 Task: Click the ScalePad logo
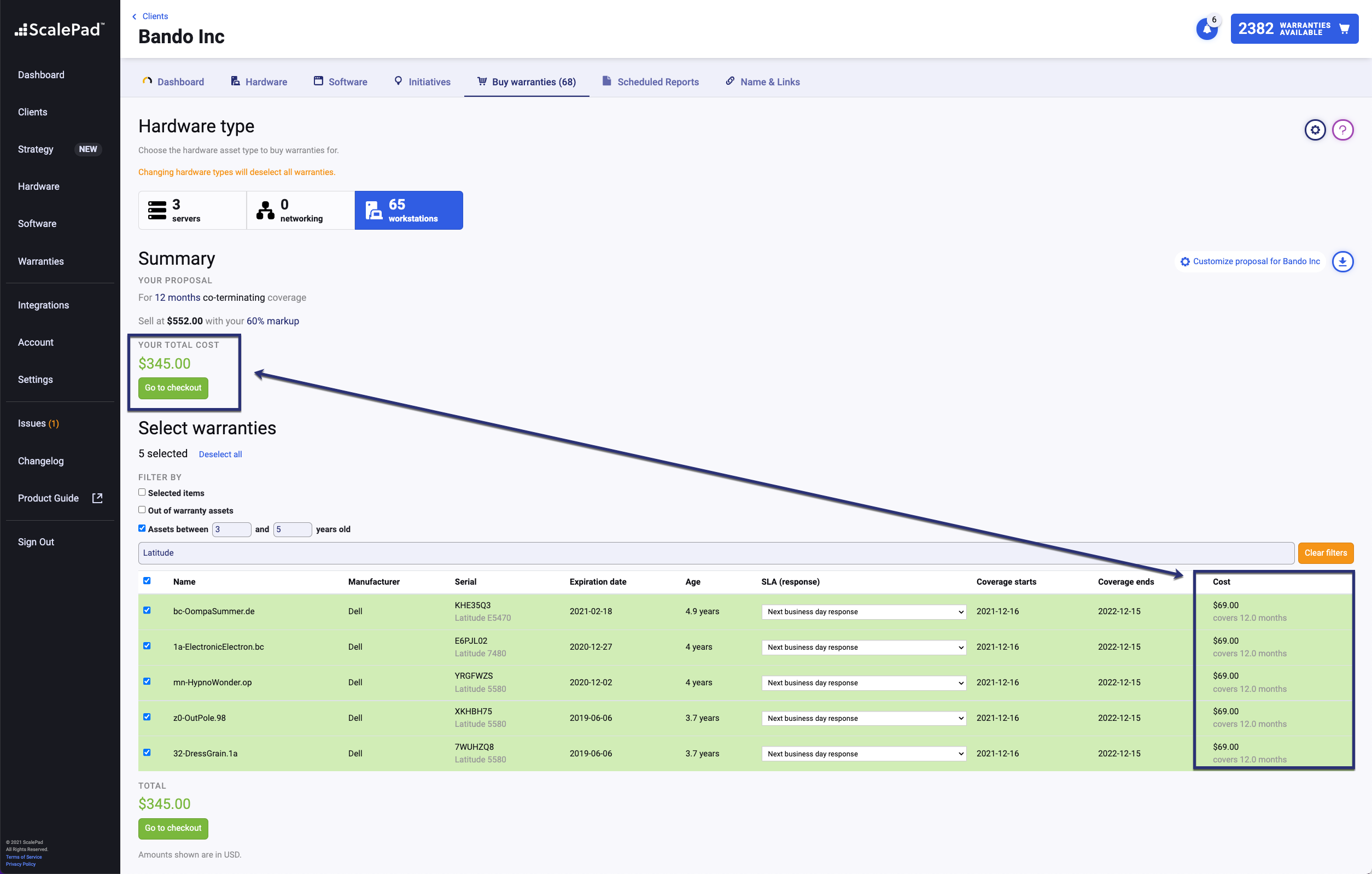coord(60,30)
